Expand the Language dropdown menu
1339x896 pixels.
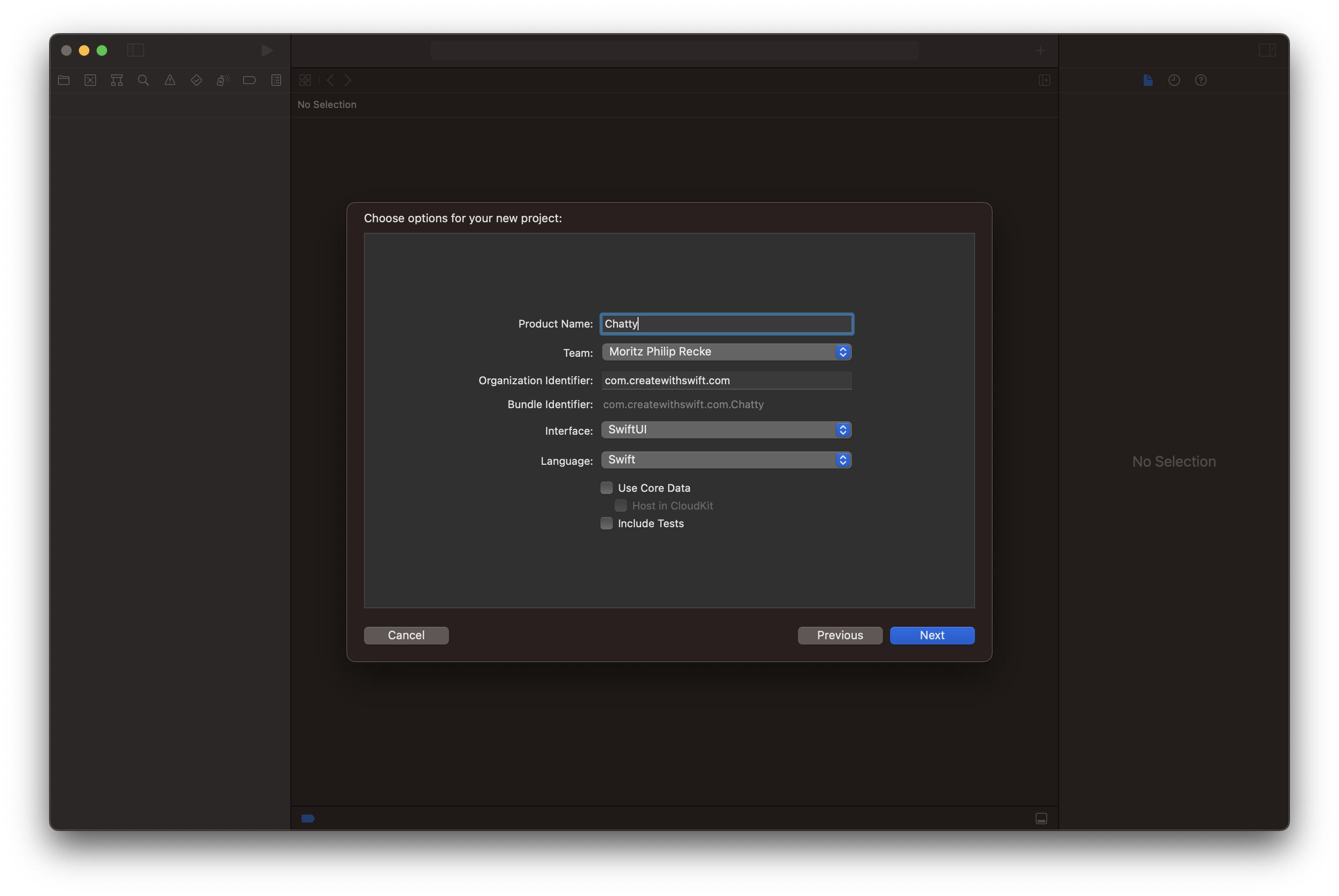point(843,459)
